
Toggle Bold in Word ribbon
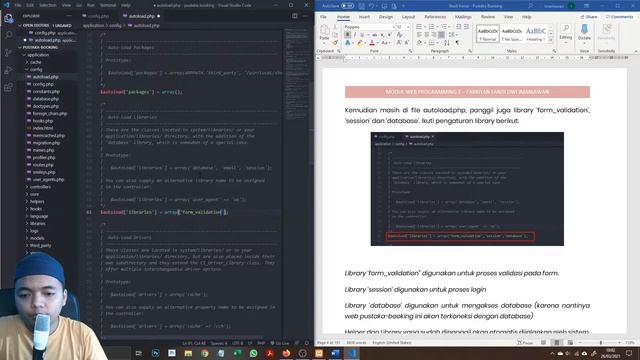pyautogui.click(x=347, y=35)
